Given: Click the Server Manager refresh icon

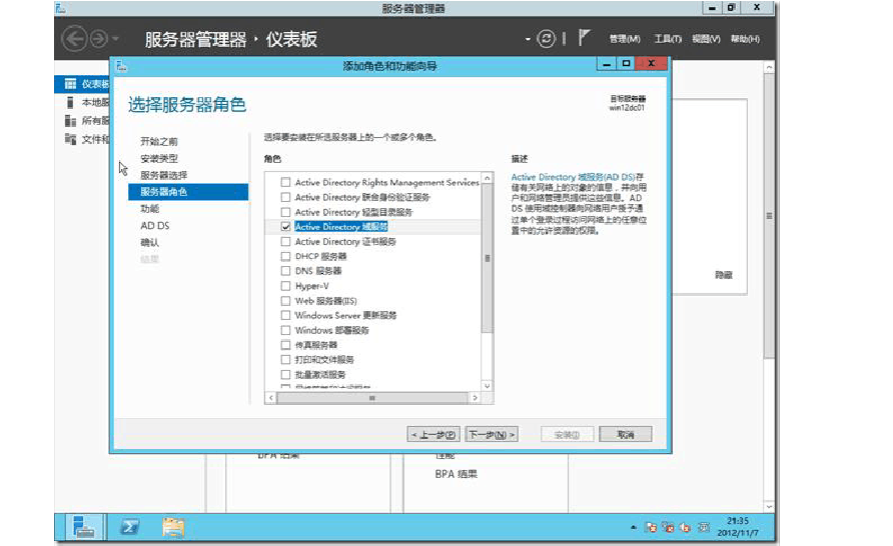Looking at the screenshot, I should click(x=546, y=39).
